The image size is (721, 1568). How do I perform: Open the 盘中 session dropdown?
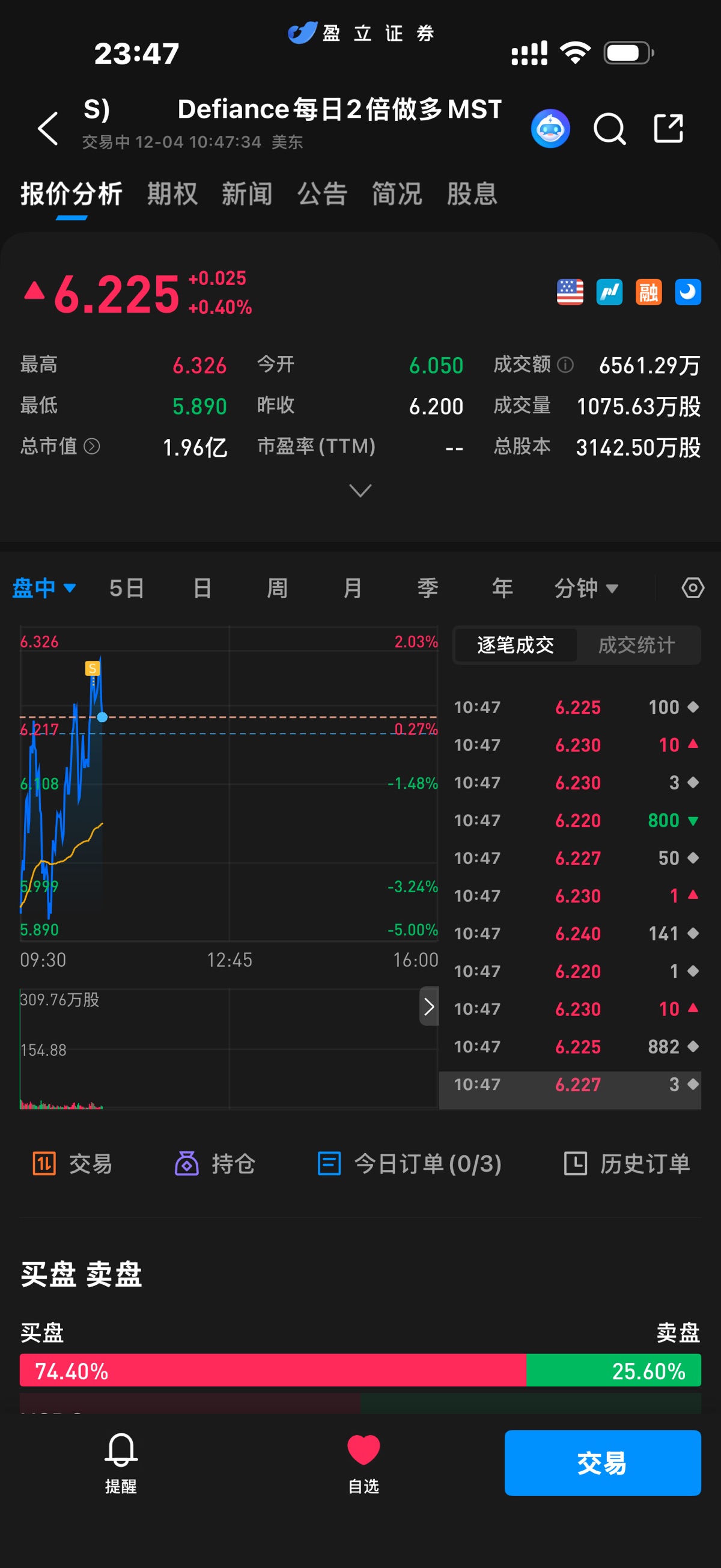click(44, 588)
